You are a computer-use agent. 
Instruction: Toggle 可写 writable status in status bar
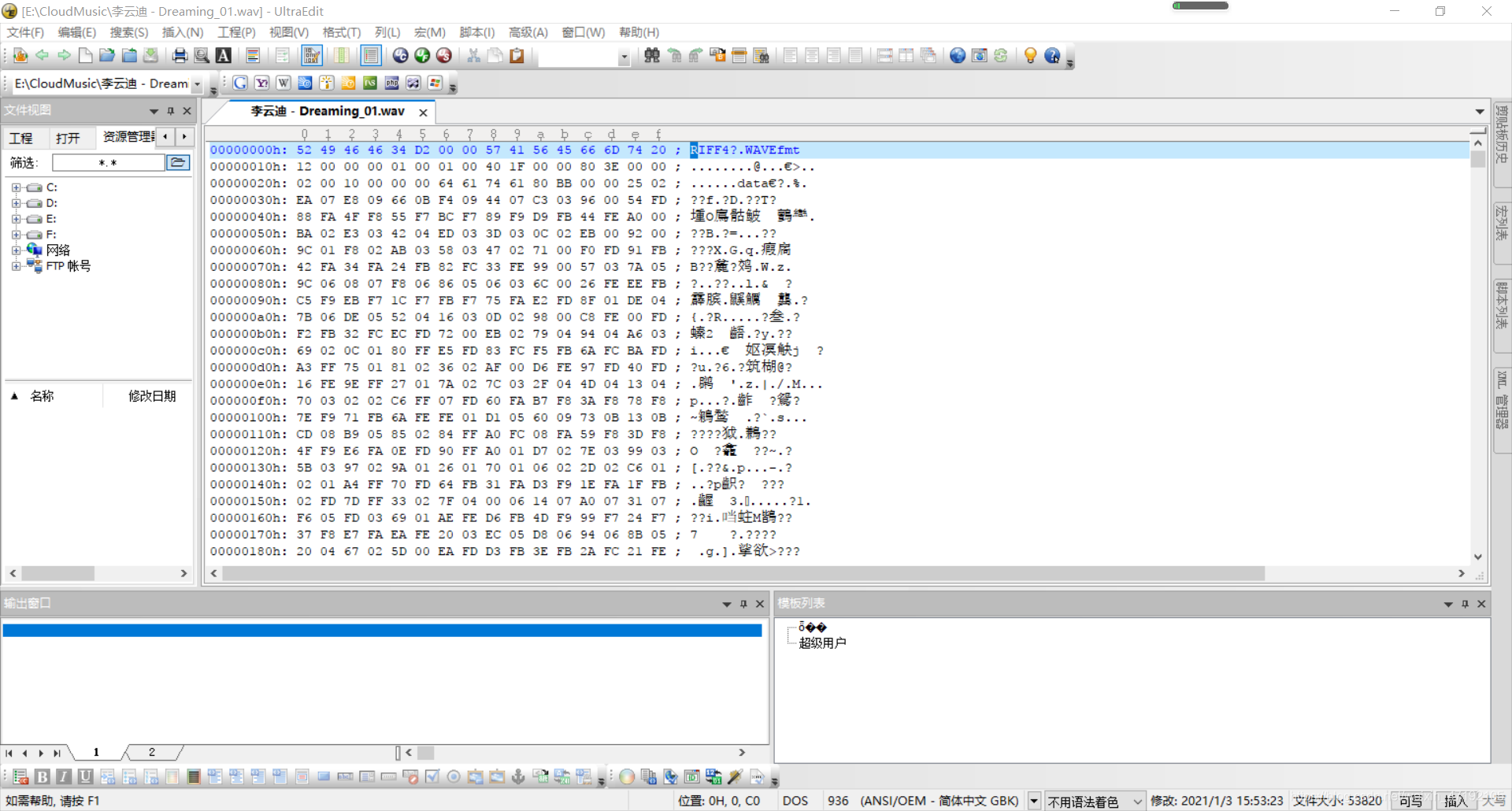[x=1411, y=801]
